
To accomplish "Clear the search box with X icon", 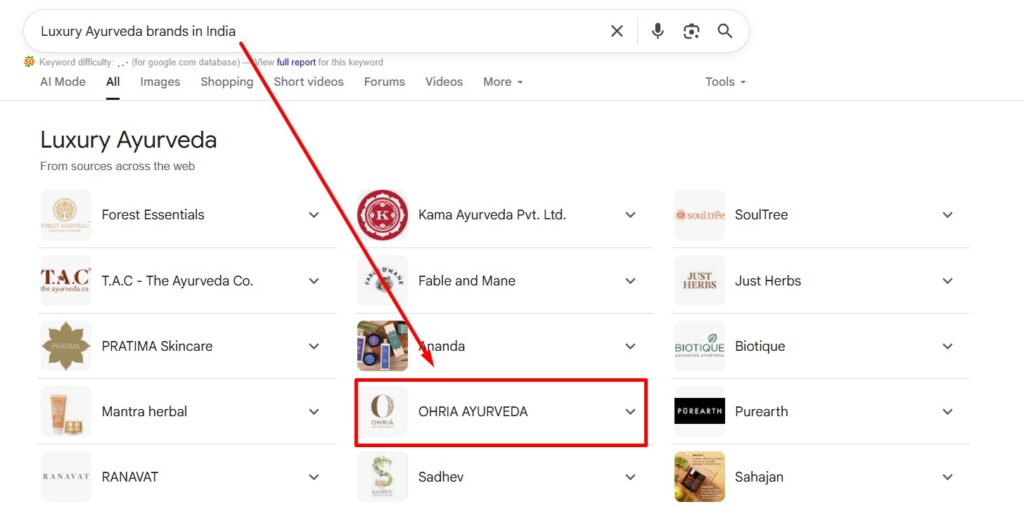I will [616, 31].
